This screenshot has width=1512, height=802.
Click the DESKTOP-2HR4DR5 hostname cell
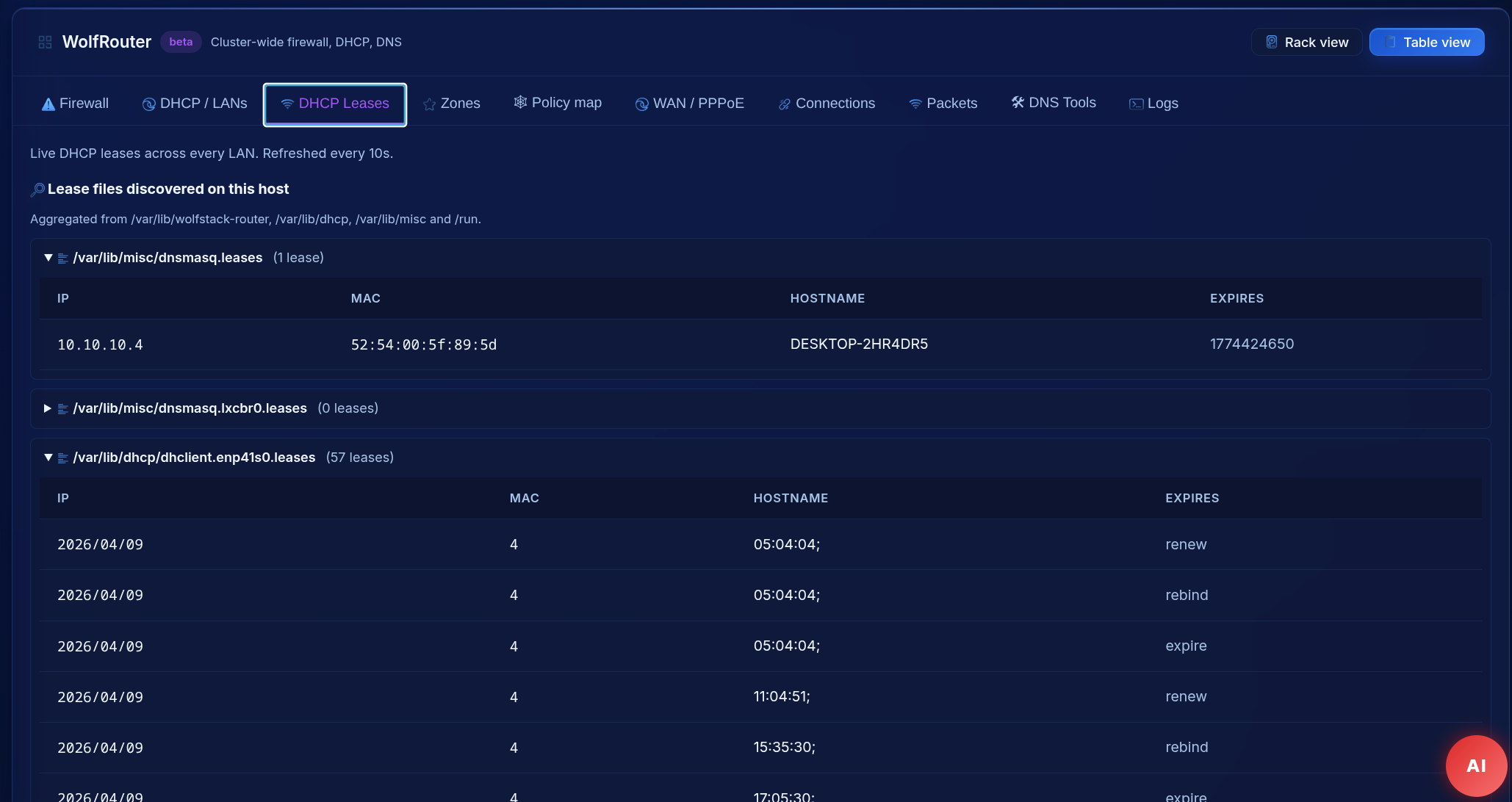point(859,344)
